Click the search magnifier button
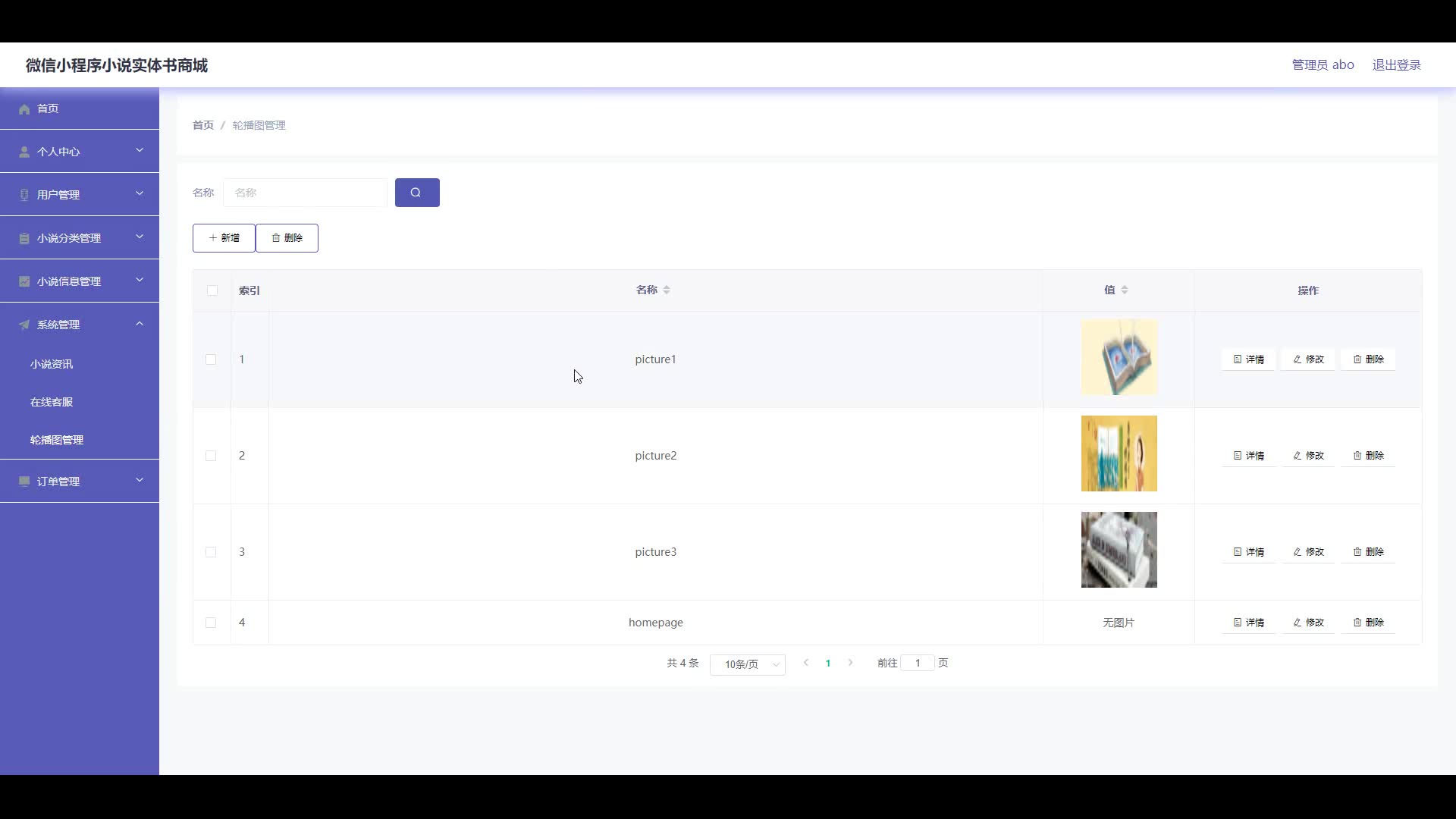Image resolution: width=1456 pixels, height=819 pixels. (417, 193)
